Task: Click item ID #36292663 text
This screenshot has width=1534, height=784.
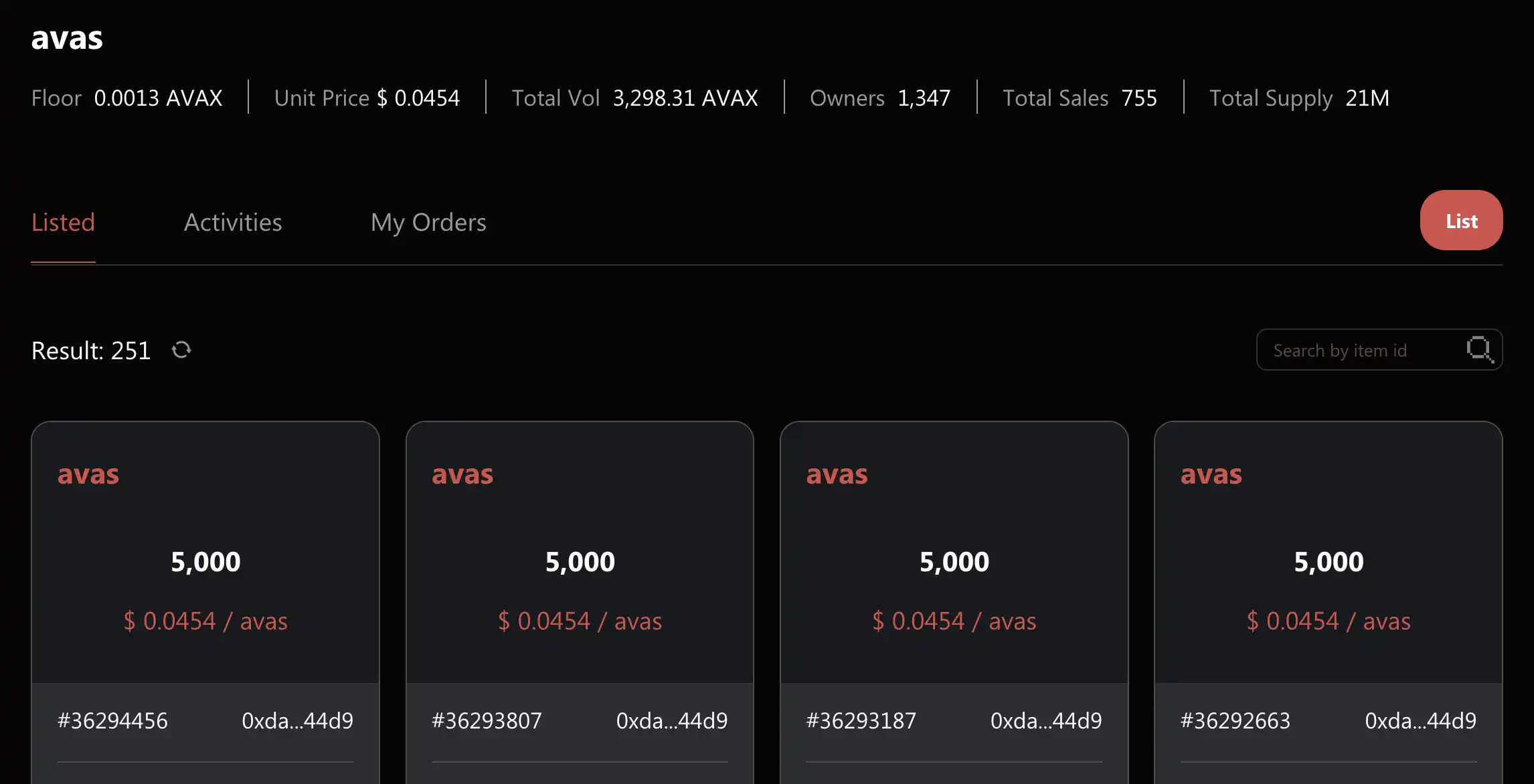Action: pyautogui.click(x=1235, y=720)
